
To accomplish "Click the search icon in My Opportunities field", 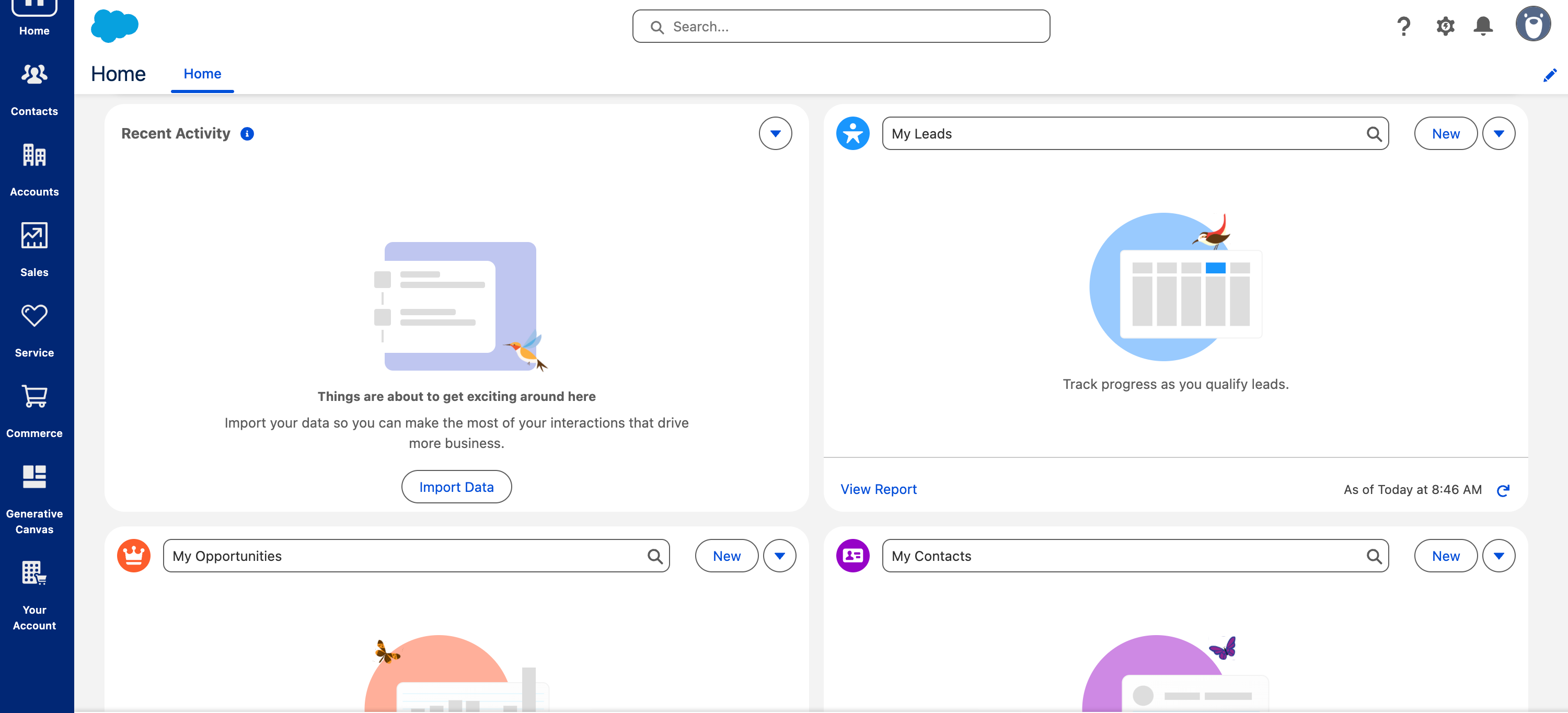I will [x=655, y=556].
